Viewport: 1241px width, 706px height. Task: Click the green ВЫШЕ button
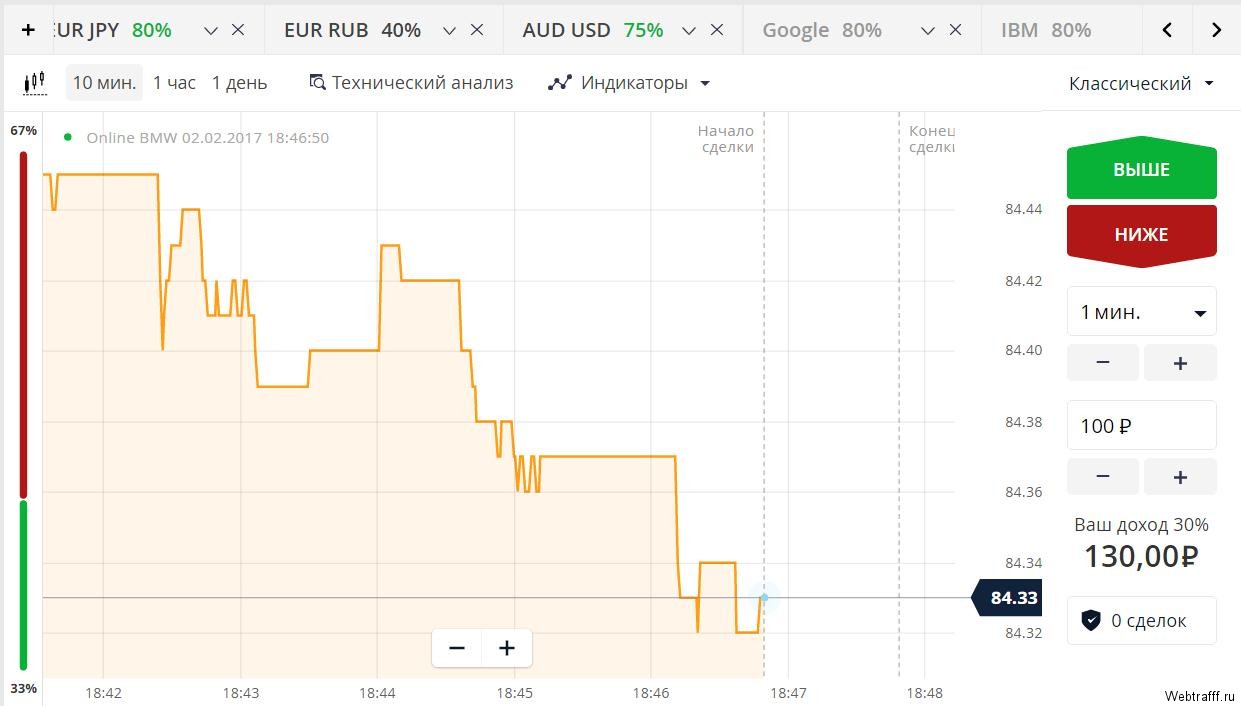click(1142, 169)
